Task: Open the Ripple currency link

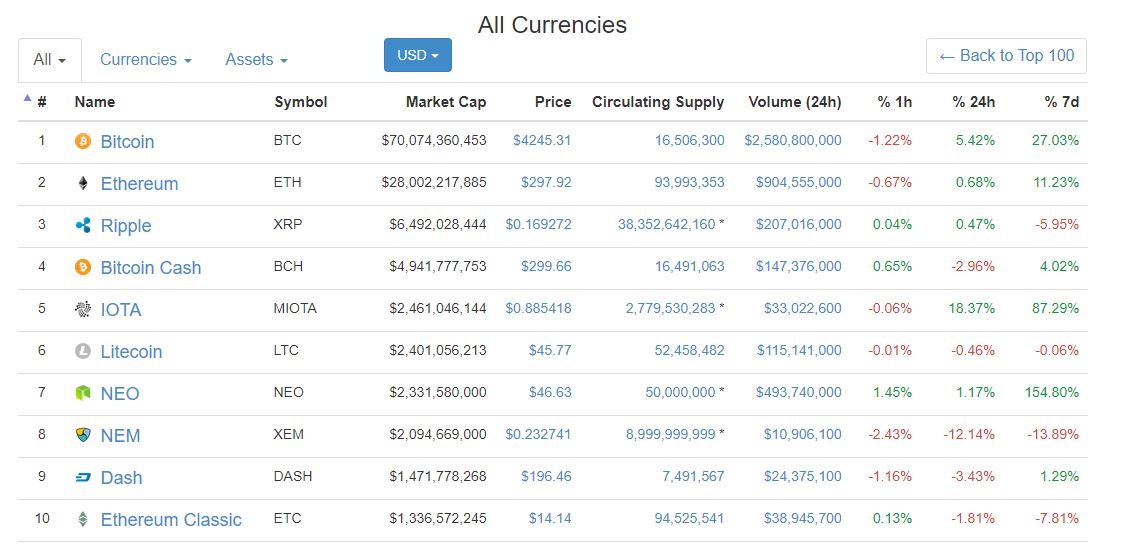Action: 126,226
